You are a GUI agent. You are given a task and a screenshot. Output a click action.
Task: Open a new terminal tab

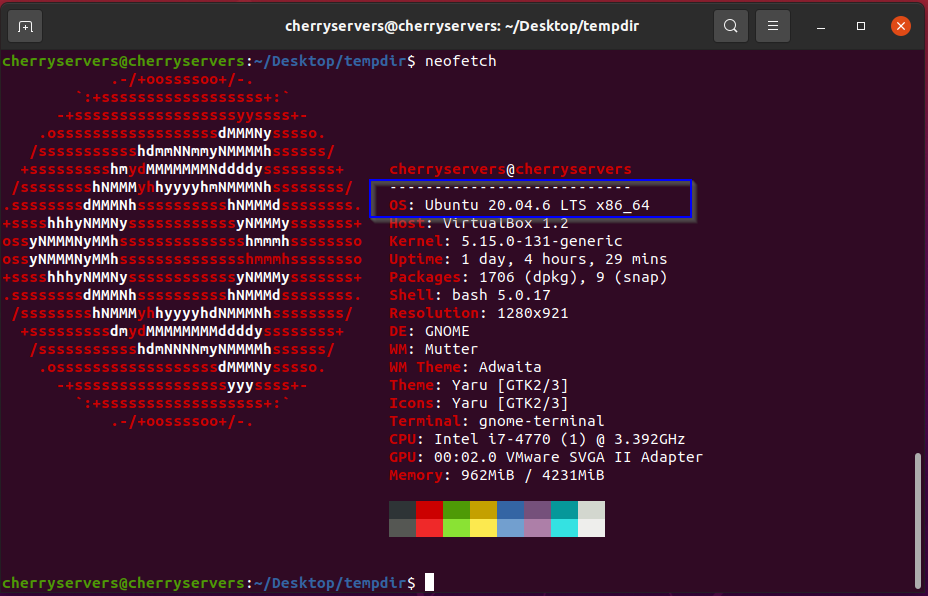[25, 25]
